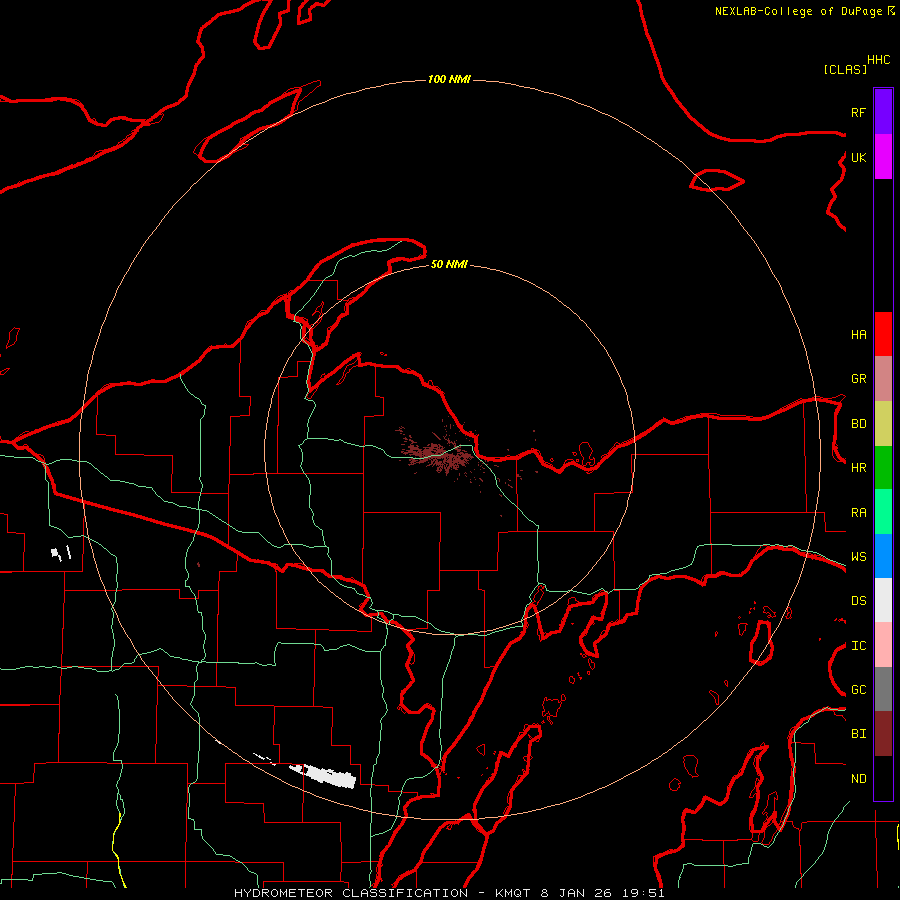
Task: Click the GR legend label
Action: [x=858, y=379]
